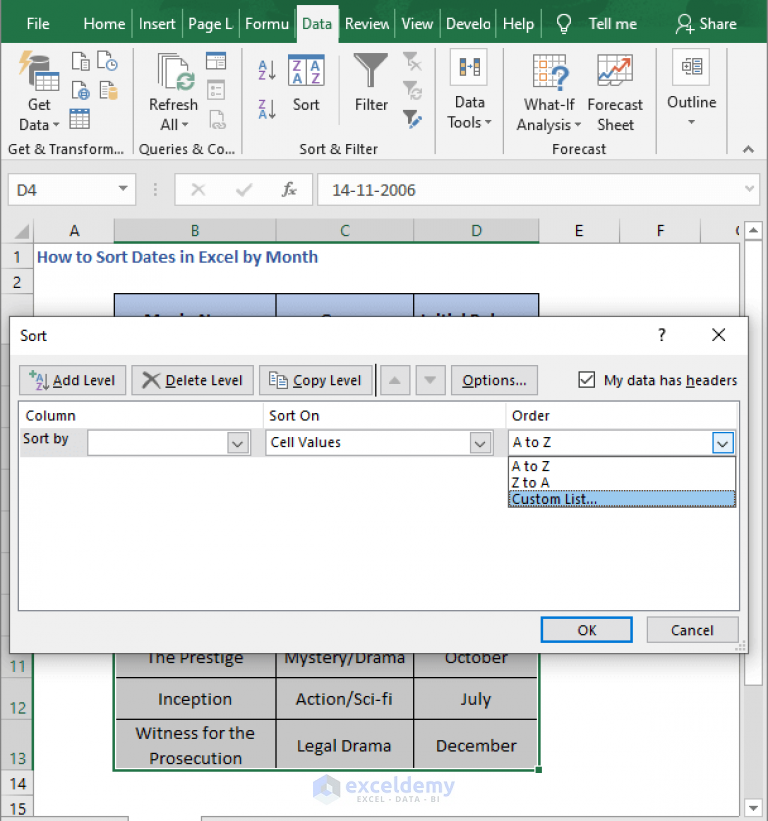Image resolution: width=768 pixels, height=821 pixels.
Task: Cancel the formula bar entry
Action: point(198,190)
